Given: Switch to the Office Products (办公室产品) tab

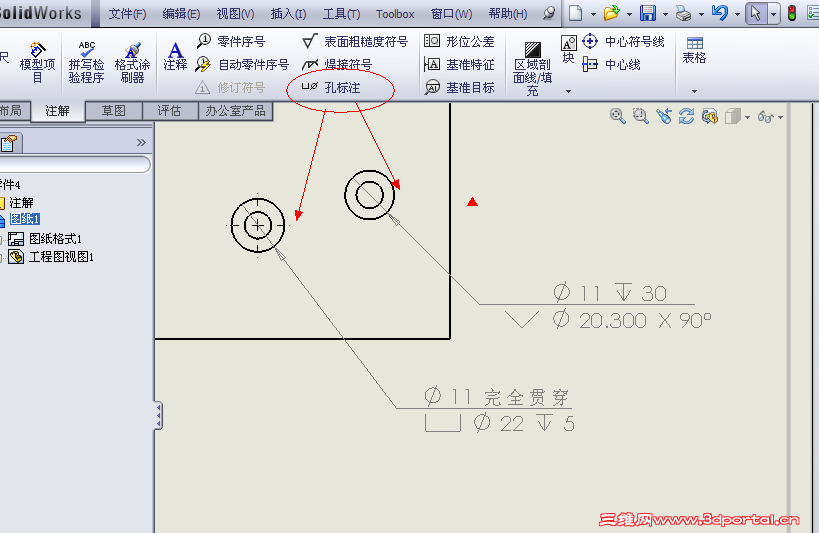Looking at the screenshot, I should (x=235, y=111).
